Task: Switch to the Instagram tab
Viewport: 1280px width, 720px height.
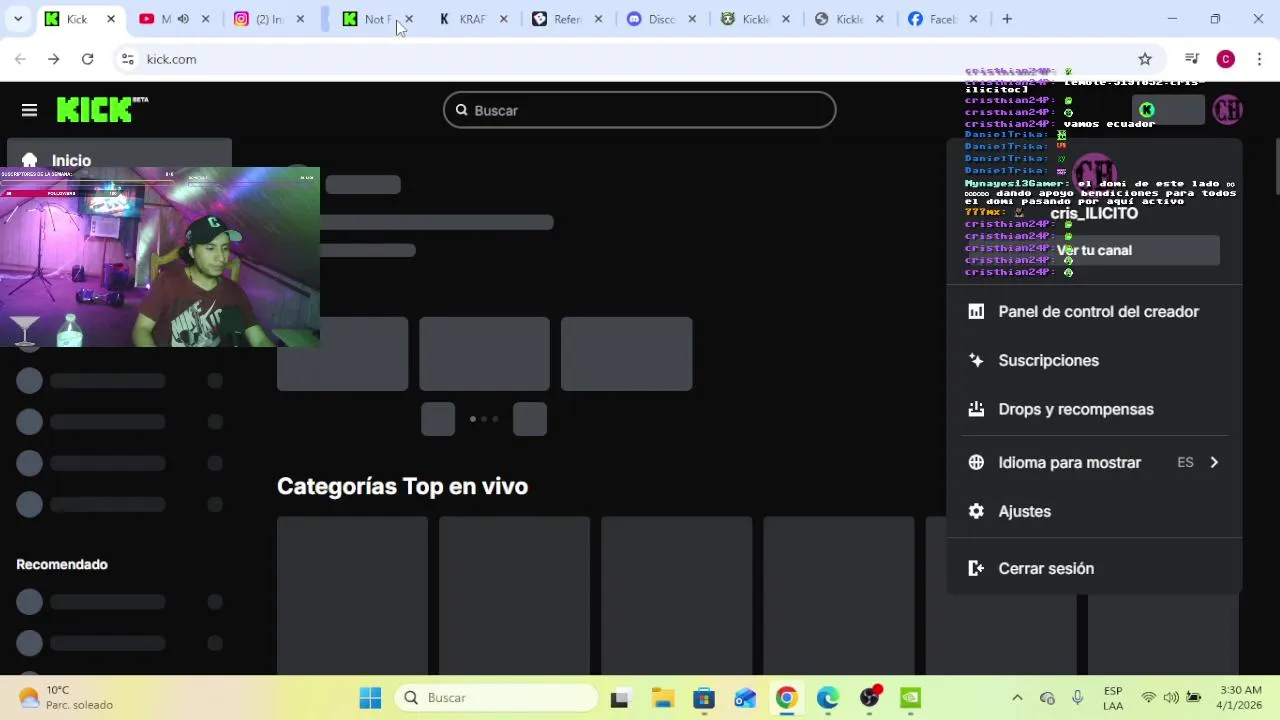Action: 270,19
